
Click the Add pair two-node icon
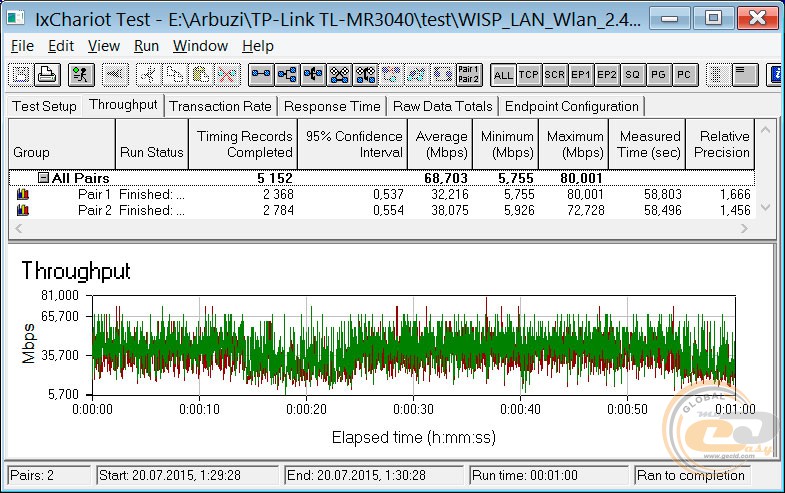point(261,75)
